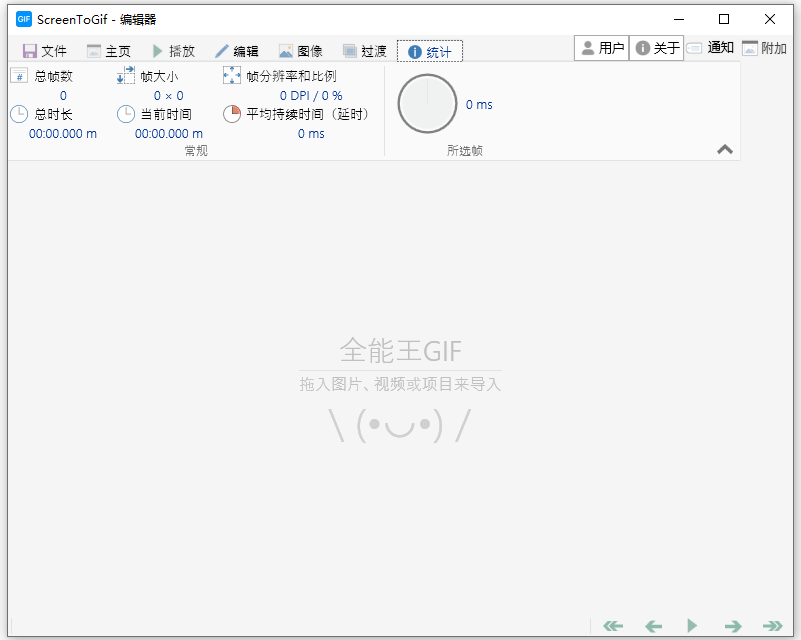This screenshot has width=801, height=640.
Task: Click the 所选帧 group label
Action: pyautogui.click(x=465, y=150)
